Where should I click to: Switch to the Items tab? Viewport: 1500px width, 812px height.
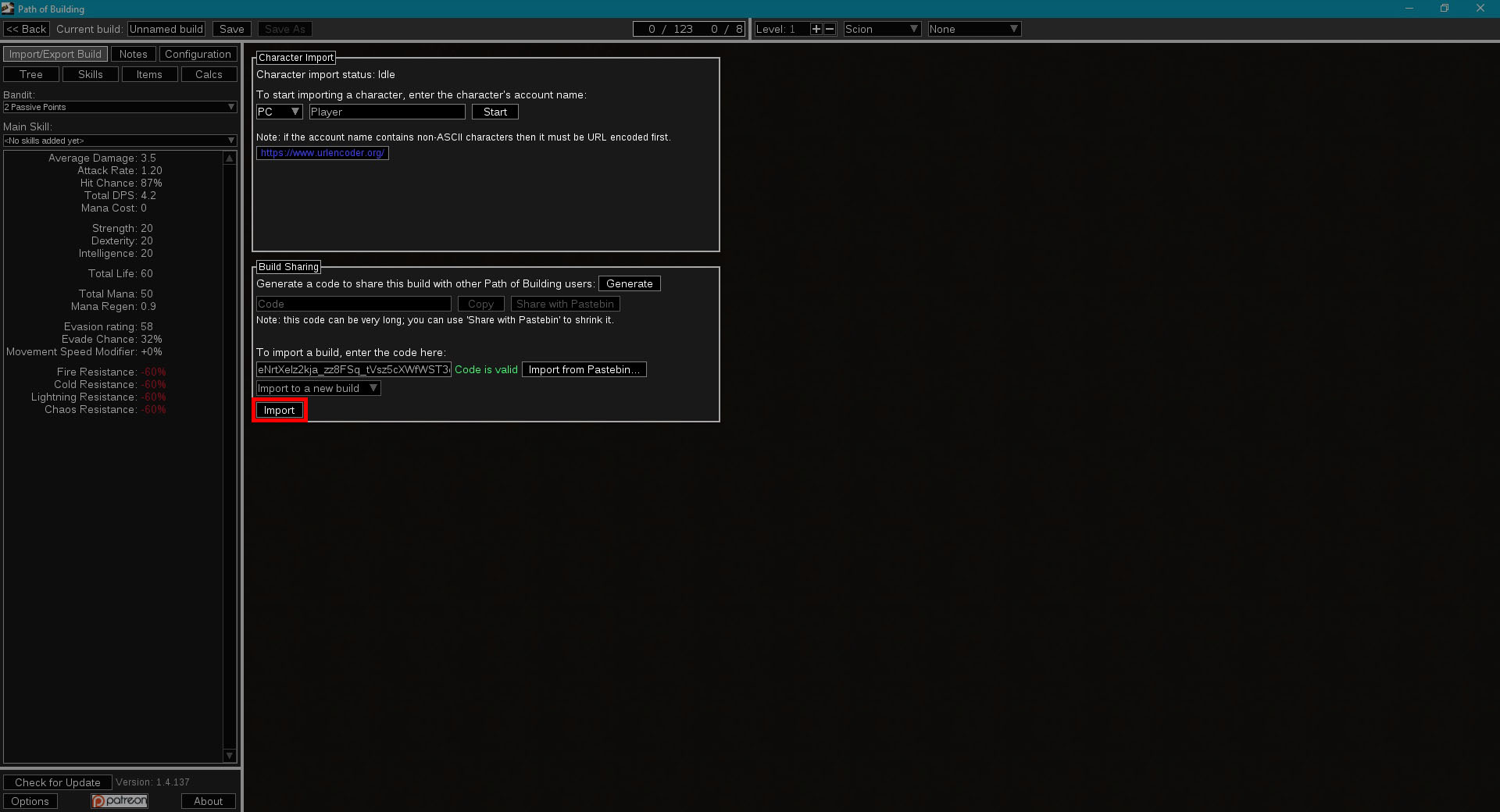(149, 74)
